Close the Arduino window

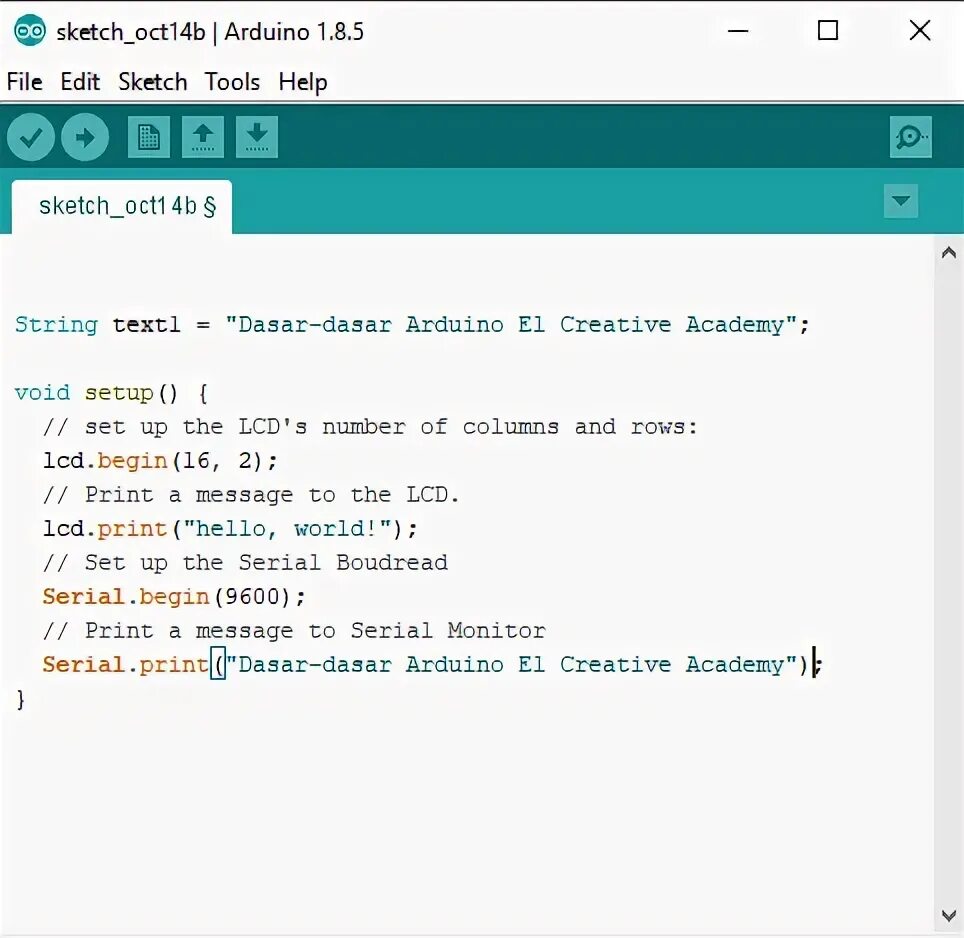coord(920,30)
